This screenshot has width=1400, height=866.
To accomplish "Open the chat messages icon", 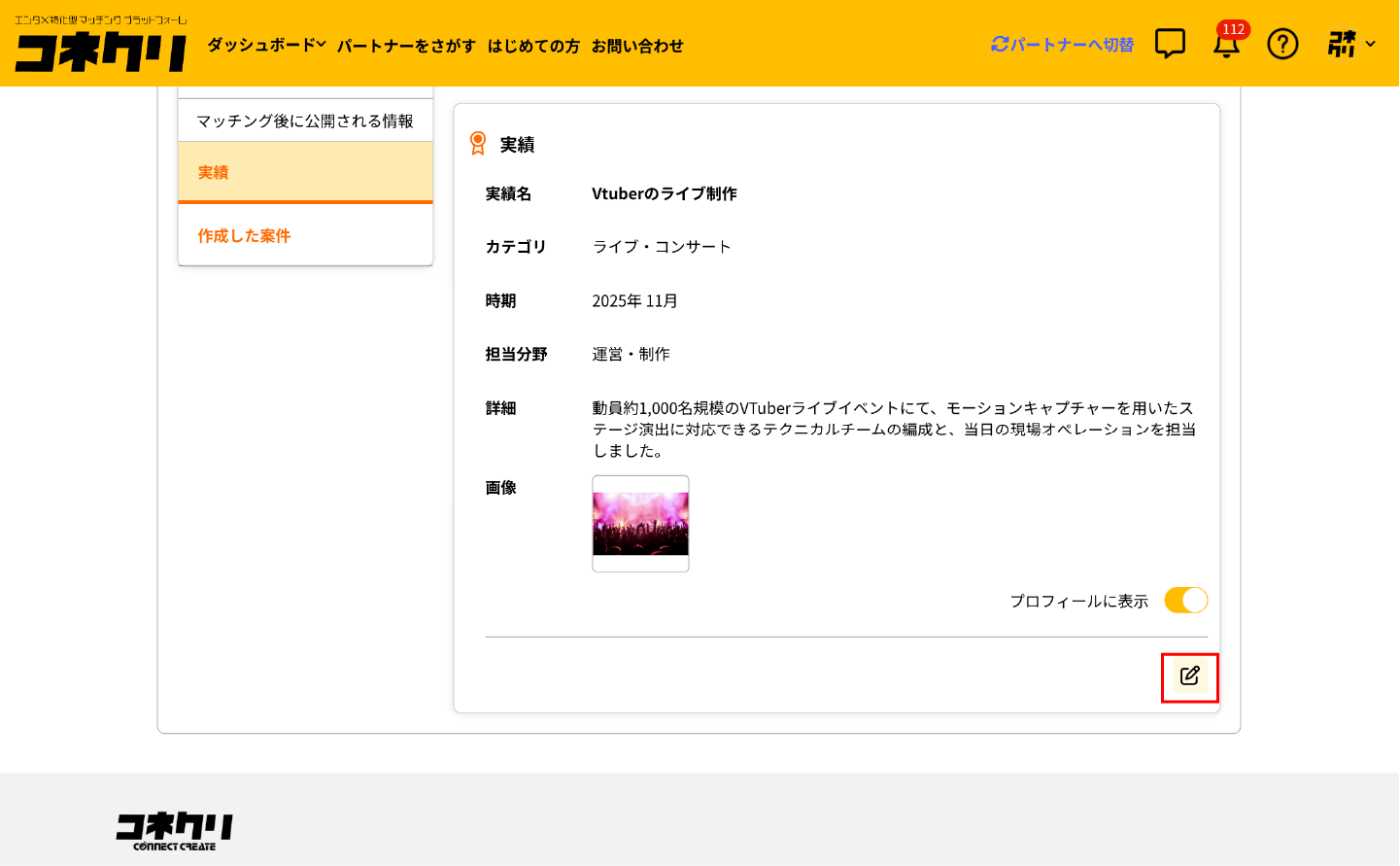I will 1170,44.
